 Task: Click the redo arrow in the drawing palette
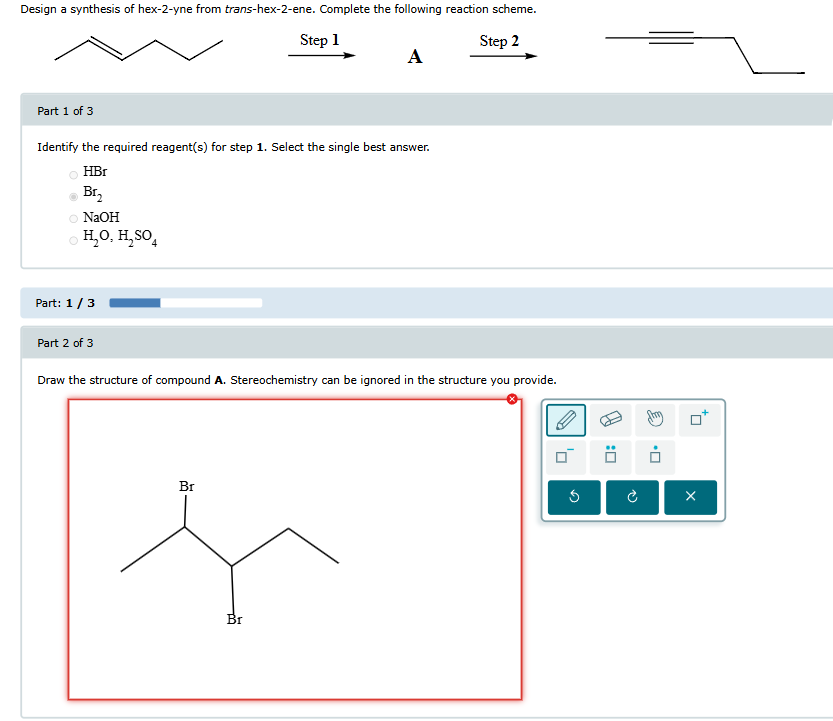[633, 497]
